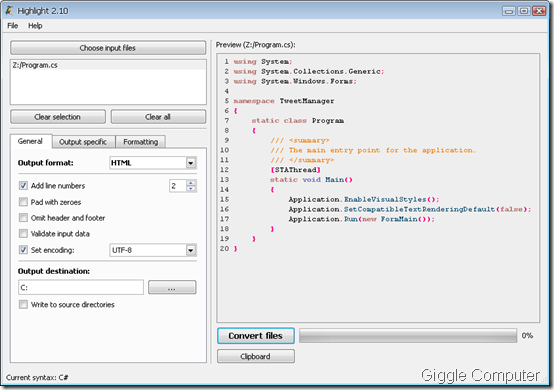Toggle the Set encoding checkbox
Viewport: 554px width, 390px height.
(23, 250)
